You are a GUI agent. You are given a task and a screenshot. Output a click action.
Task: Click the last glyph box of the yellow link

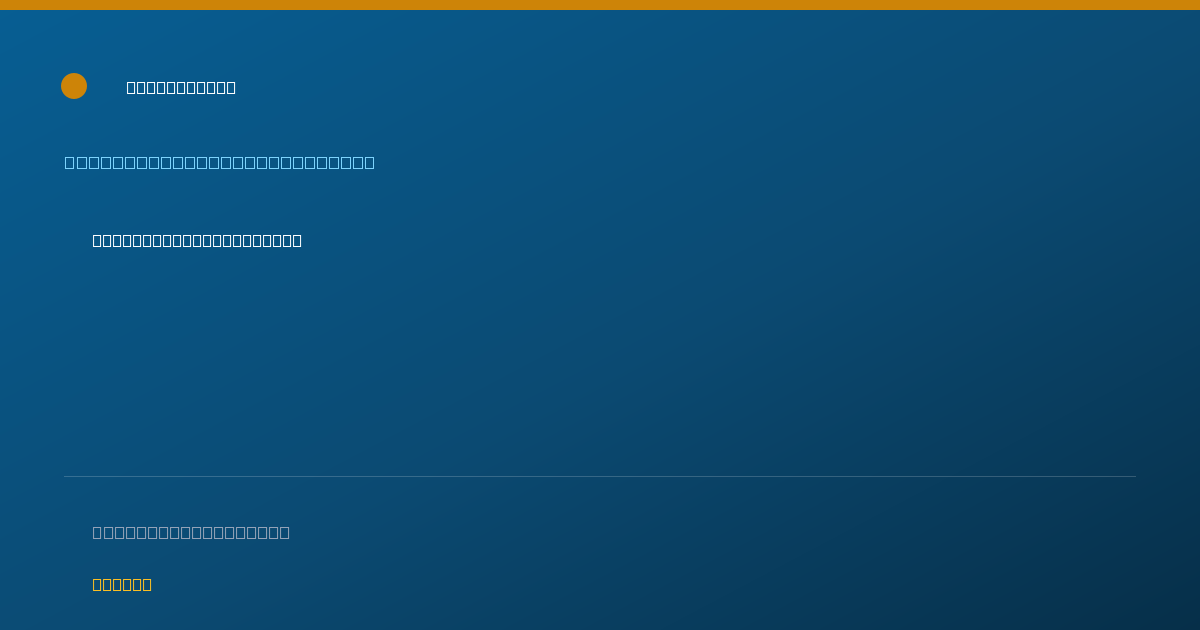pos(147,584)
